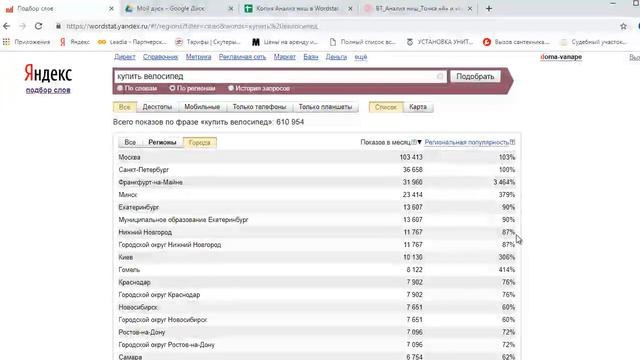This screenshot has height=360, width=640.
Task: Open the Рекламная сеть link
Action: (x=242, y=57)
